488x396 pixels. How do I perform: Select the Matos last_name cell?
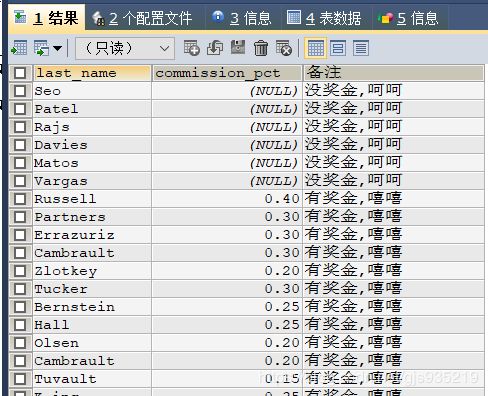92,163
